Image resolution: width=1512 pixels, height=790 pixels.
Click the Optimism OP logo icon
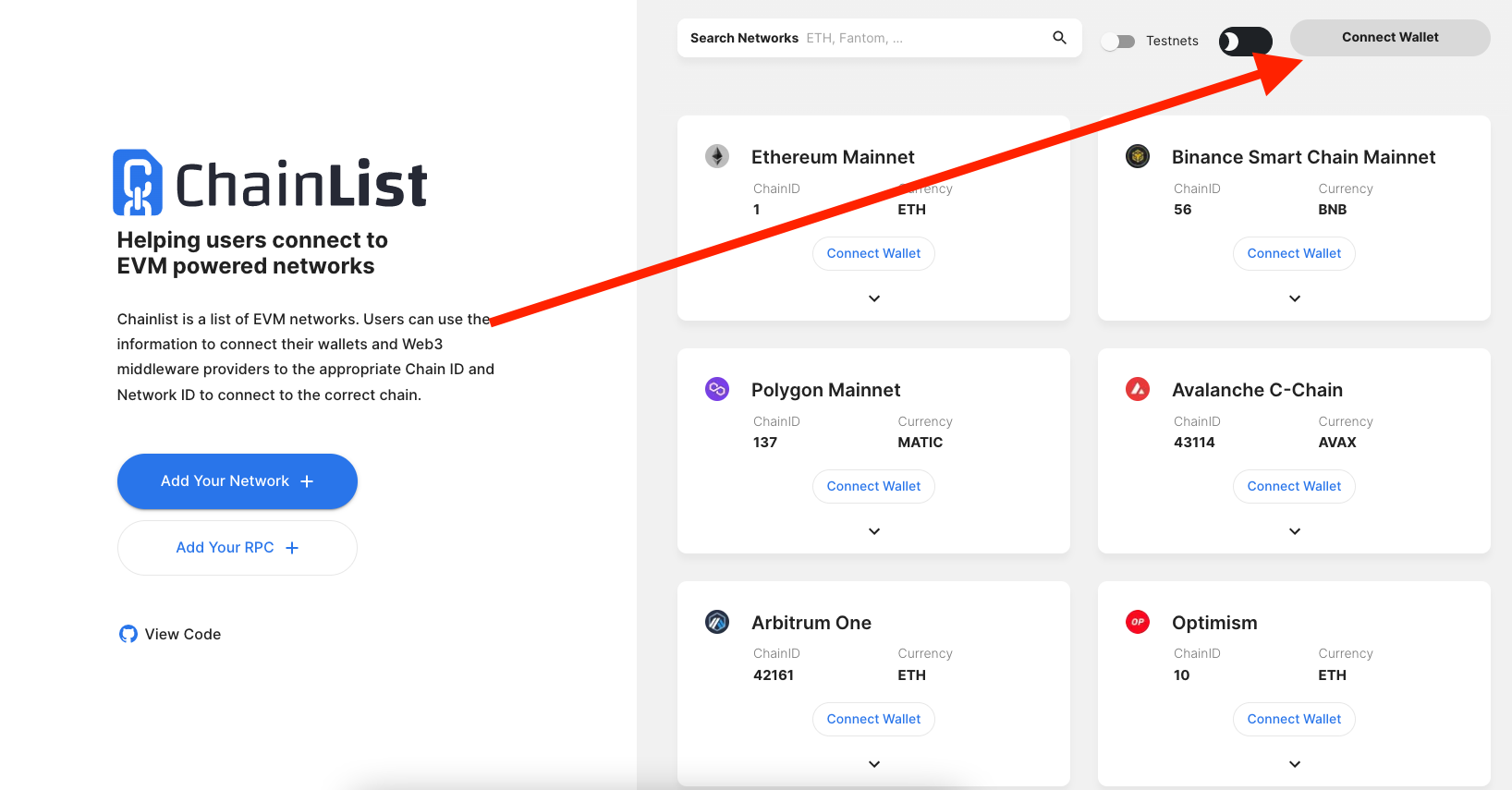coord(1137,622)
